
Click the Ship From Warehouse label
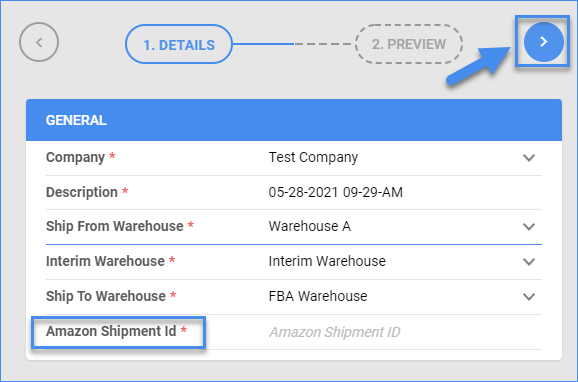(114, 226)
